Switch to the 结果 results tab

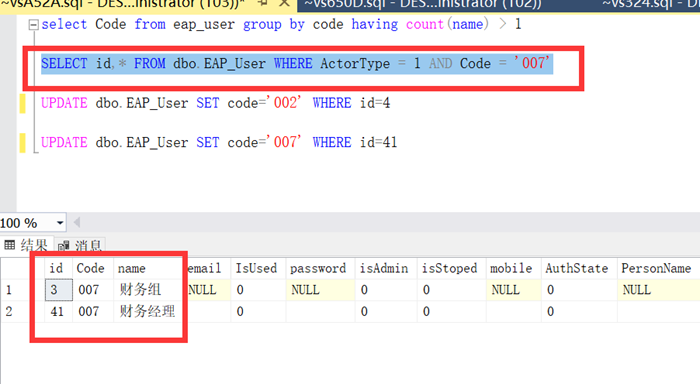point(26,245)
